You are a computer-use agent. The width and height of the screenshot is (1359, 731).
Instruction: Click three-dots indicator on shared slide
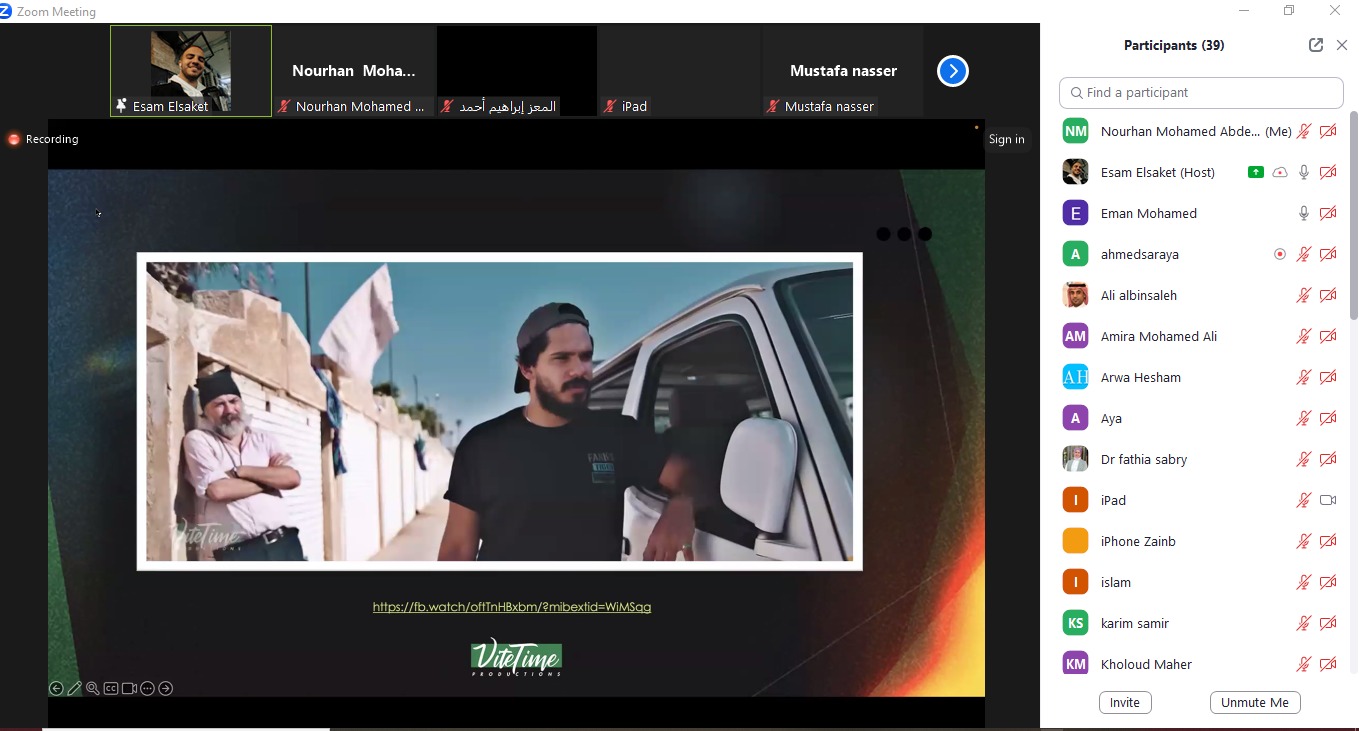(x=904, y=234)
